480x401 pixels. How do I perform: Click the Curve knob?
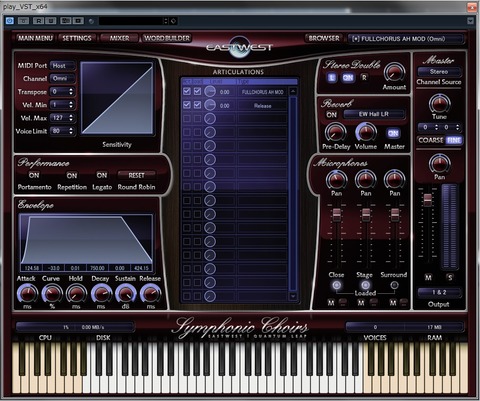[x=52, y=294]
